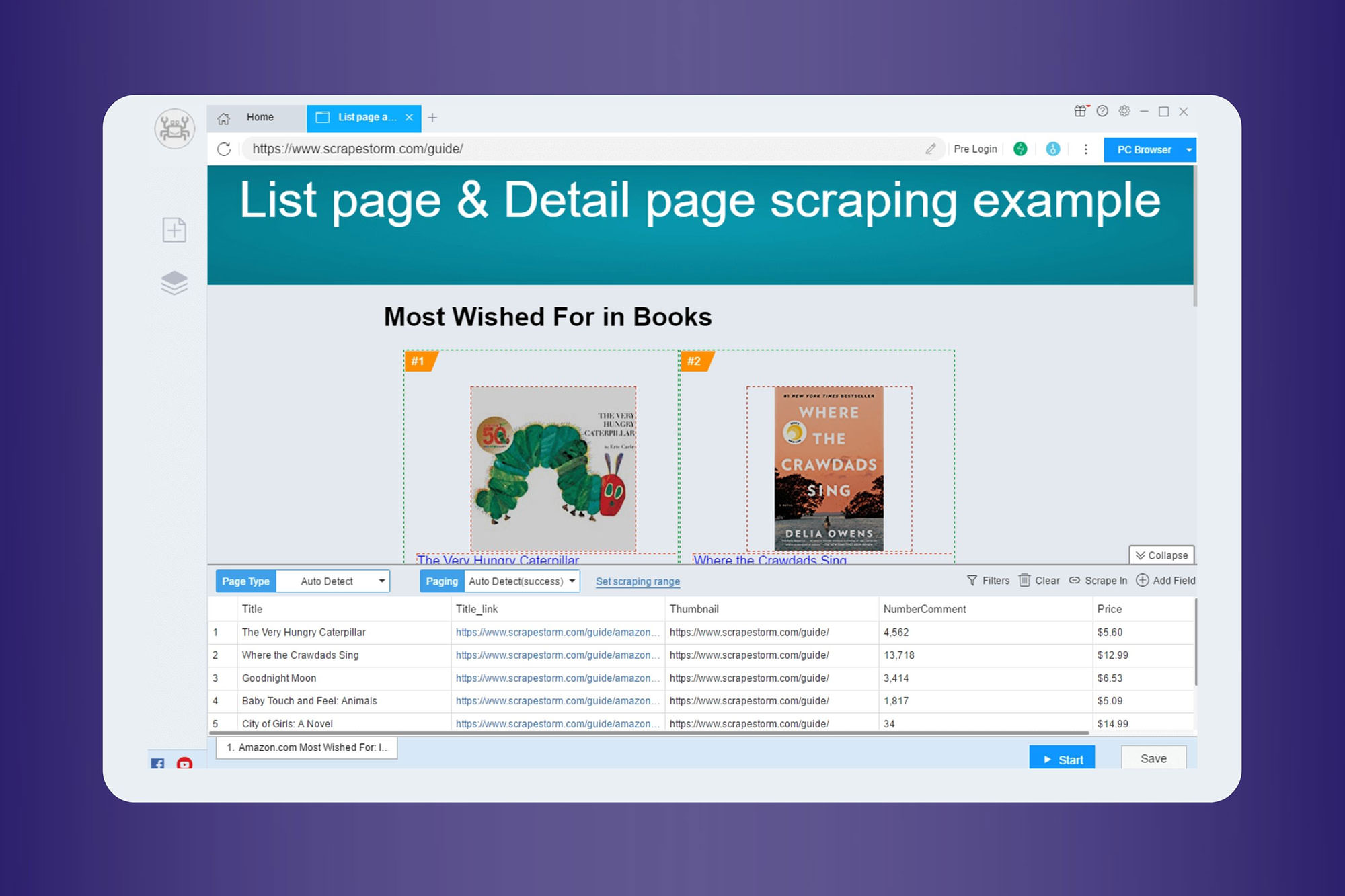
Task: Click the Title column header
Action: 343,609
